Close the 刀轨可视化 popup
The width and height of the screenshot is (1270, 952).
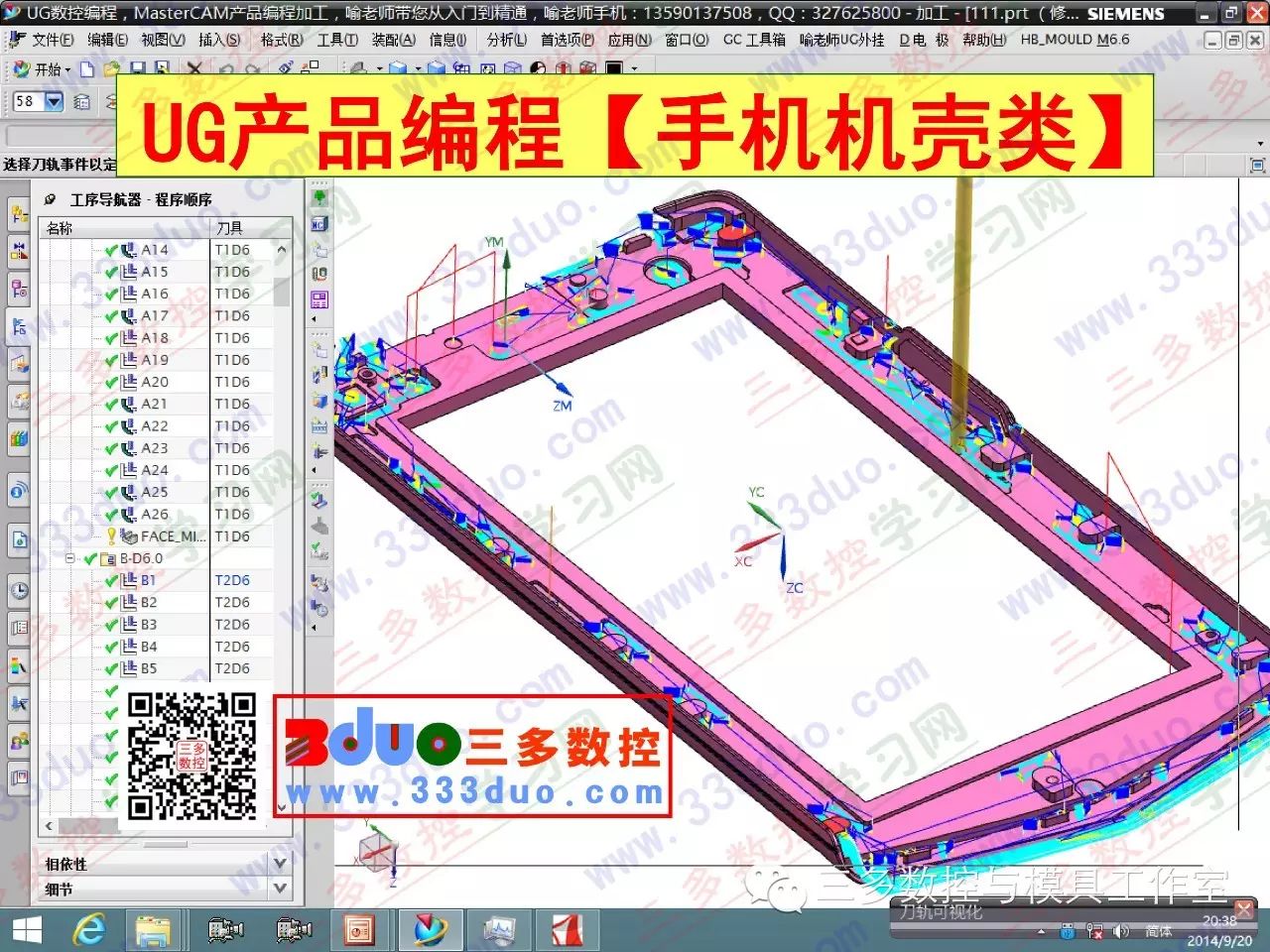(x=1244, y=908)
